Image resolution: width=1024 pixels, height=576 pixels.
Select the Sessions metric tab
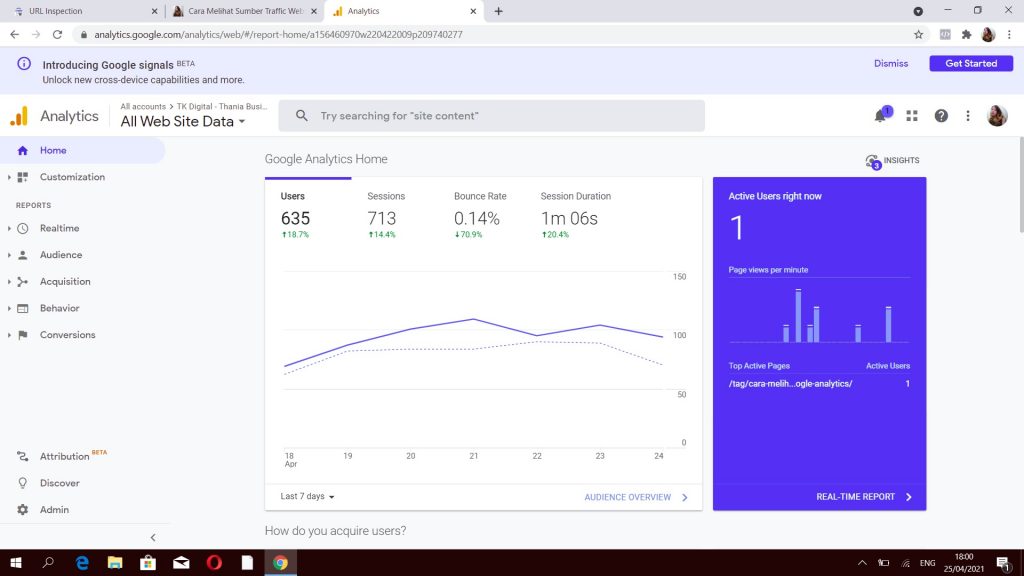coord(394,214)
